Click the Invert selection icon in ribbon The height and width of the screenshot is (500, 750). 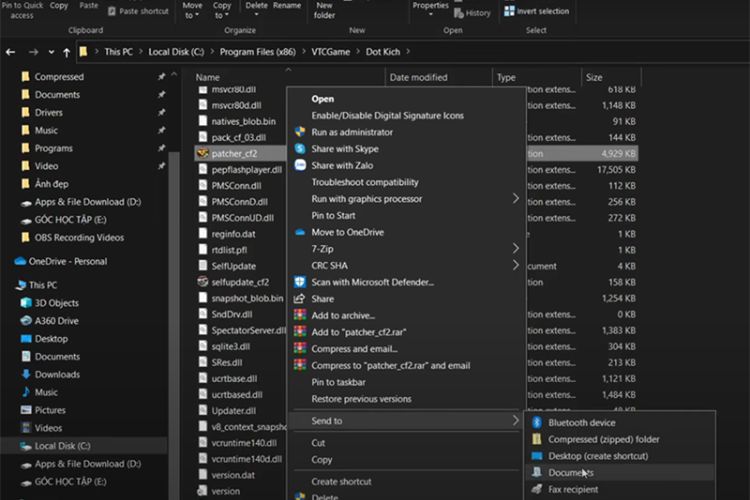pyautogui.click(x=509, y=11)
